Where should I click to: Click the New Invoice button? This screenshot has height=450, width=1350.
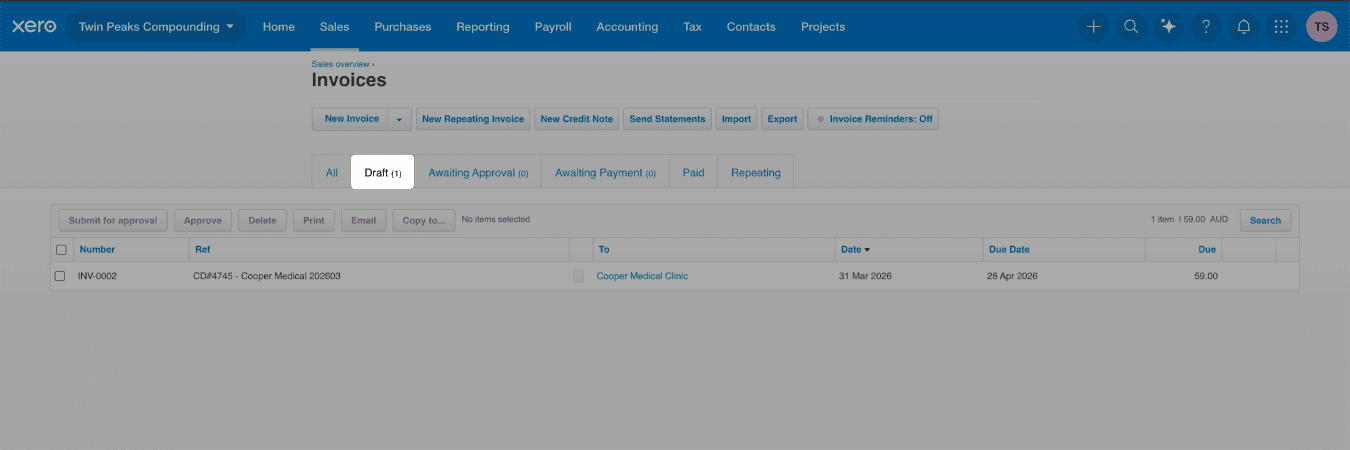click(351, 119)
